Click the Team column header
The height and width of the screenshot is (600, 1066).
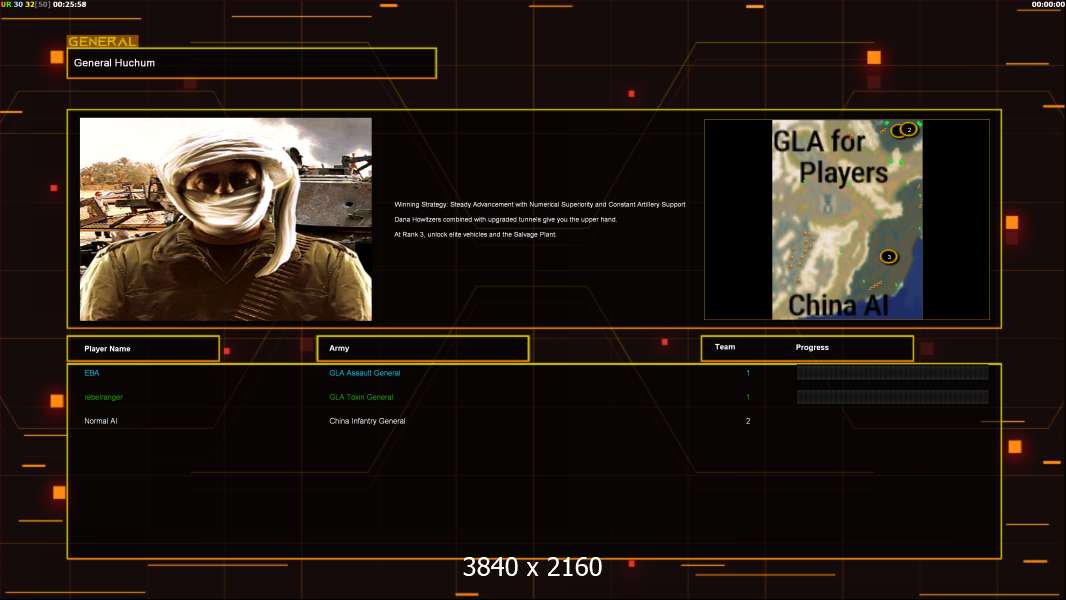(x=725, y=347)
